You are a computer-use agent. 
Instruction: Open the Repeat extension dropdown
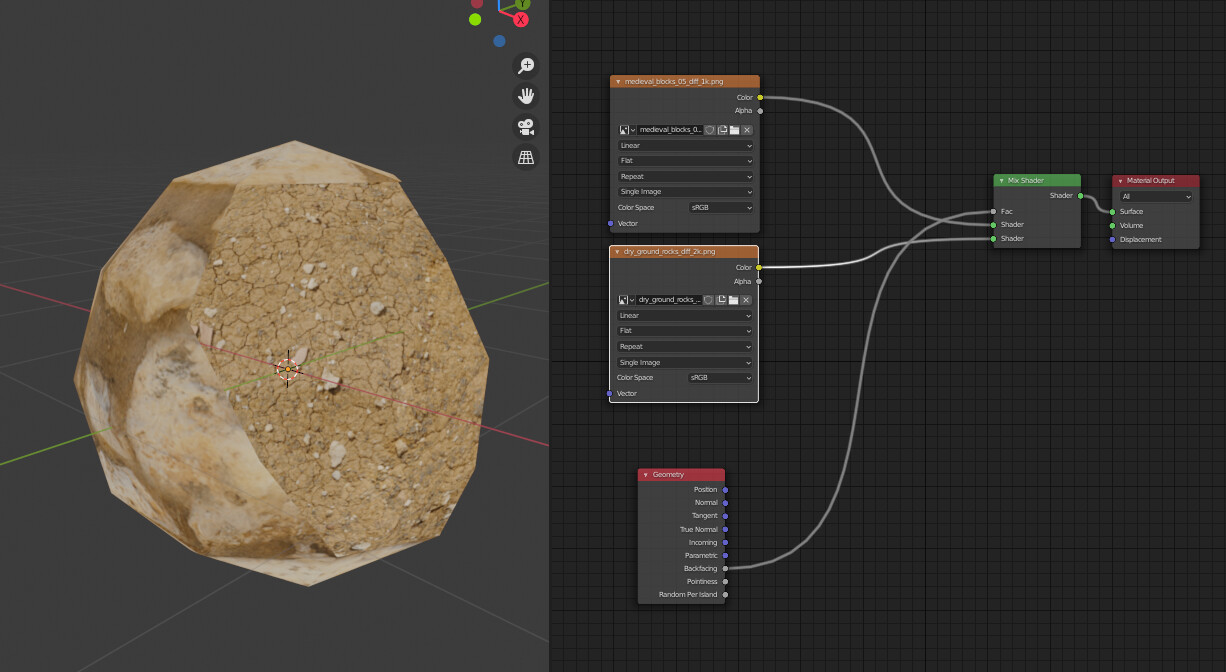tap(684, 176)
